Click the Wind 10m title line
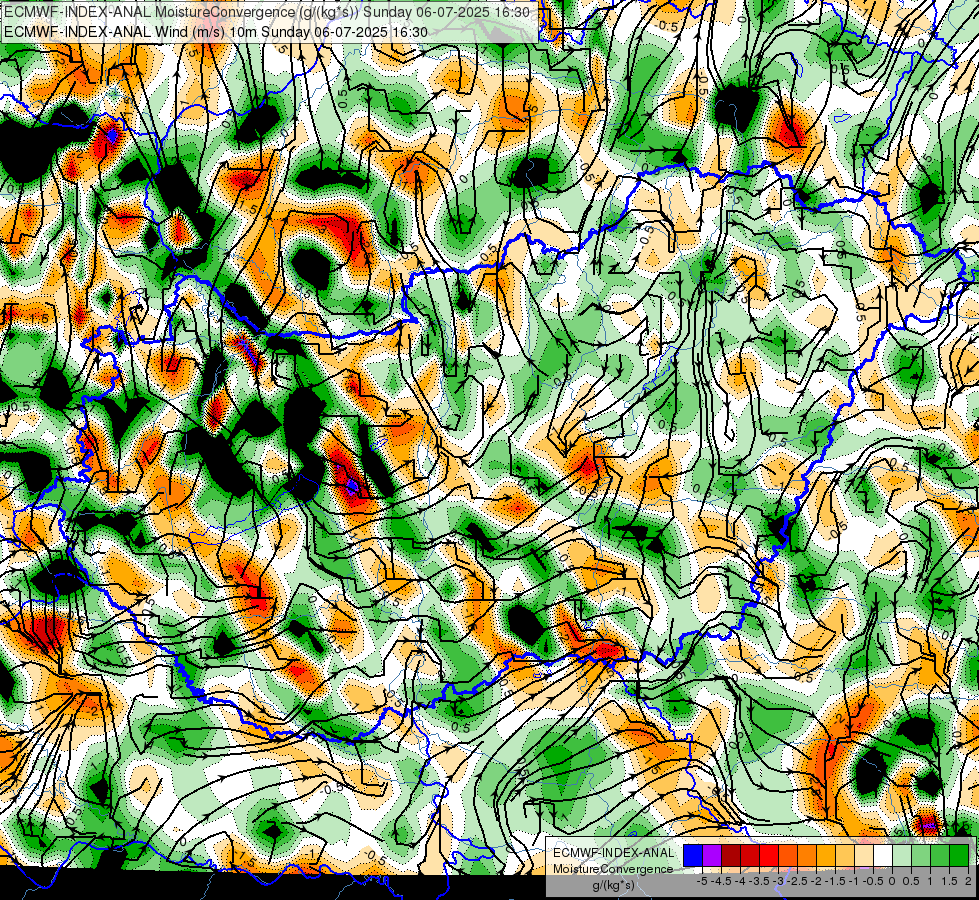Screen dimensions: 979x900 [x=216, y=32]
